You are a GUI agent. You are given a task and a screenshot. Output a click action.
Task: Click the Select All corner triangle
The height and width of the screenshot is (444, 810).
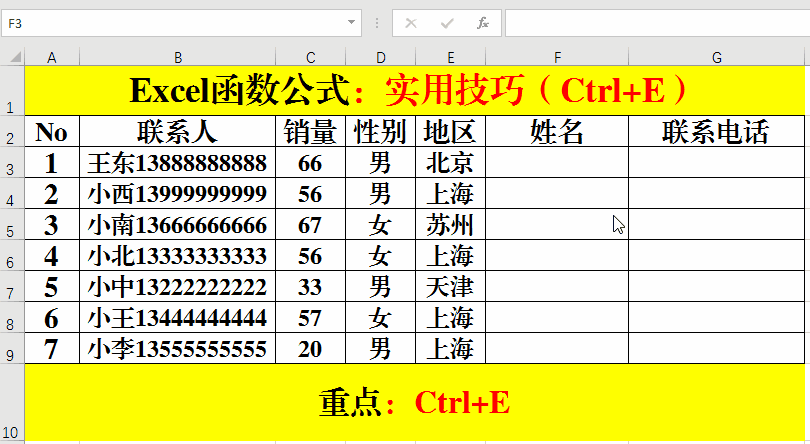coord(15,56)
